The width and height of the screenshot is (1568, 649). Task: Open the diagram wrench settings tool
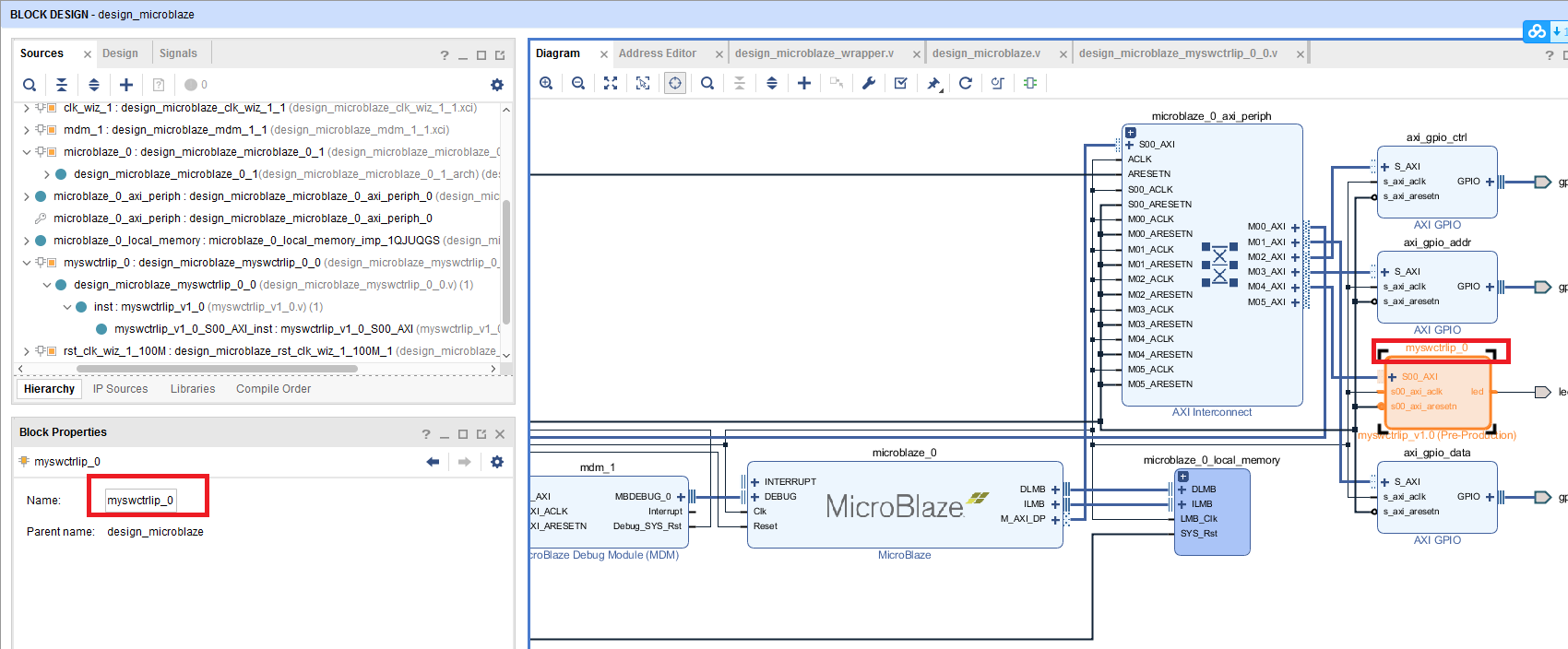[869, 83]
